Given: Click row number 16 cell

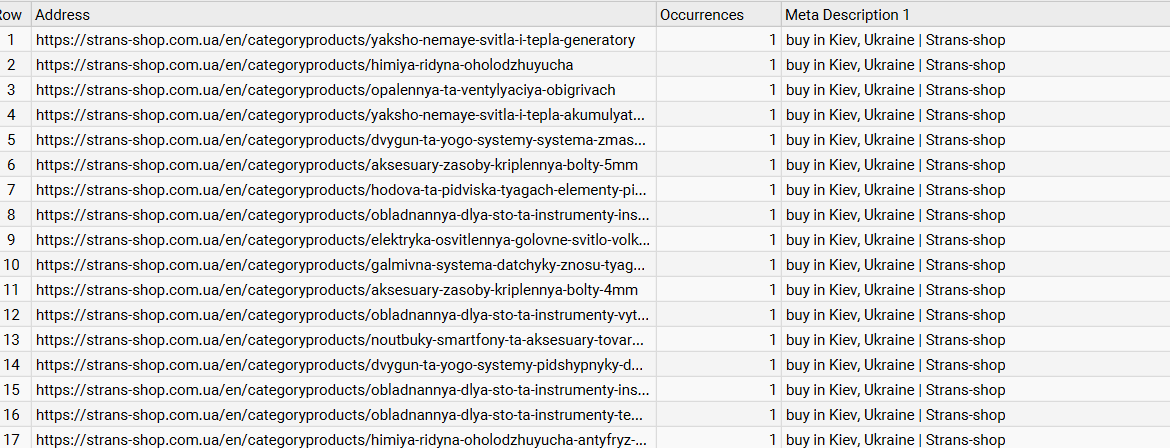Looking at the screenshot, I should point(15,415).
